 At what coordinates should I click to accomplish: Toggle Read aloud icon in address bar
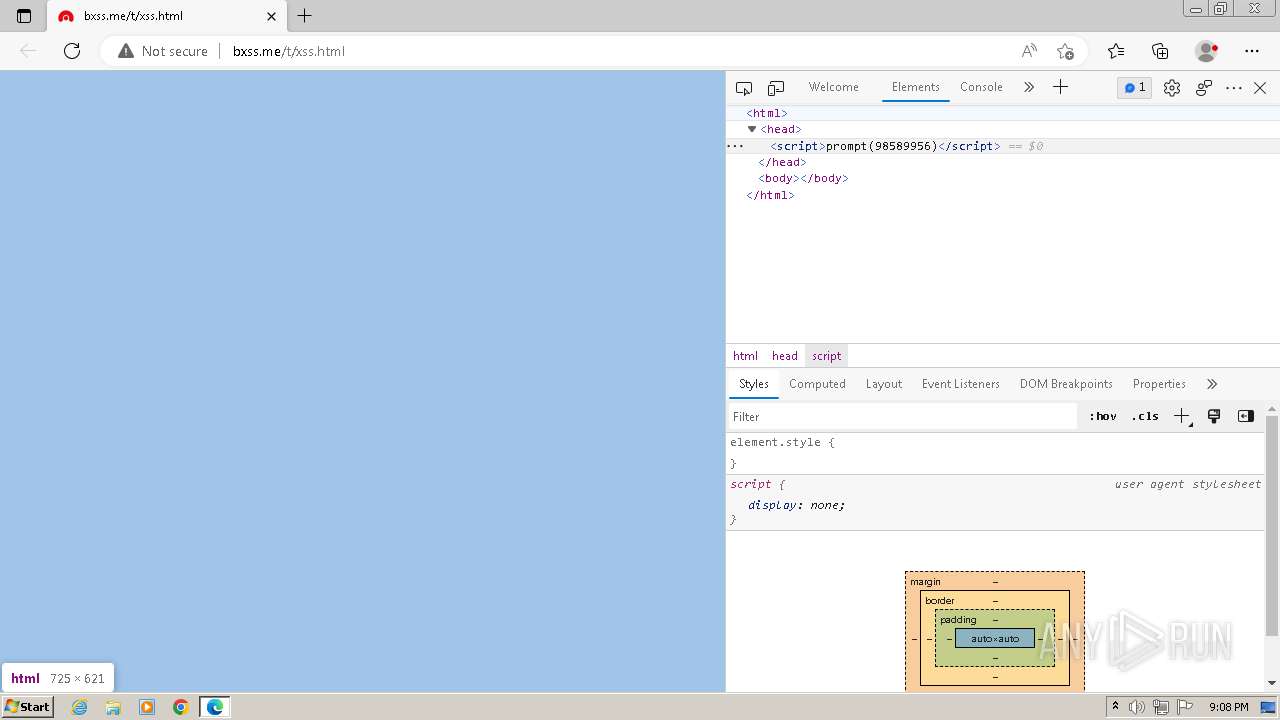[x=1029, y=51]
